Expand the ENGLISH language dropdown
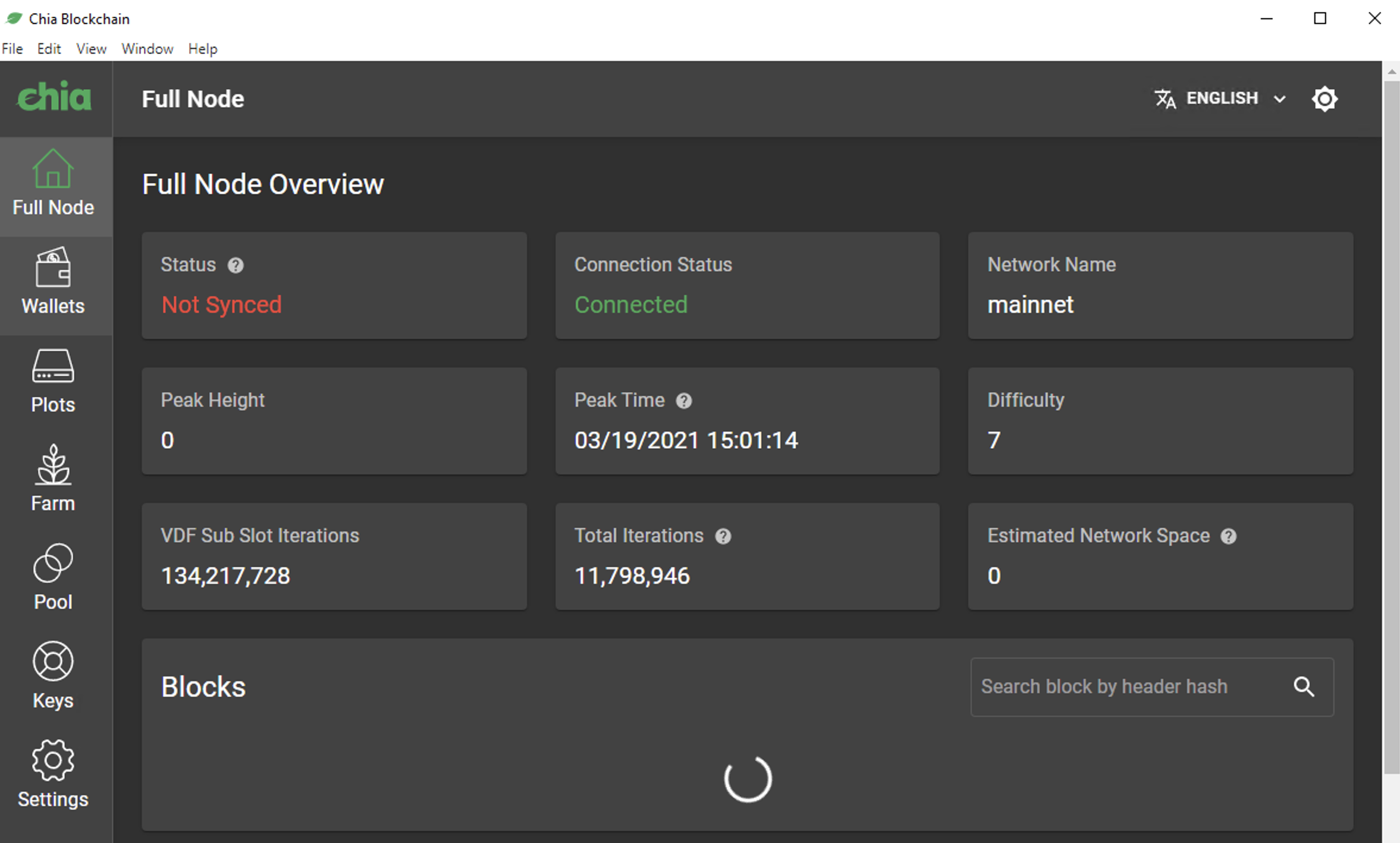 [x=1220, y=99]
